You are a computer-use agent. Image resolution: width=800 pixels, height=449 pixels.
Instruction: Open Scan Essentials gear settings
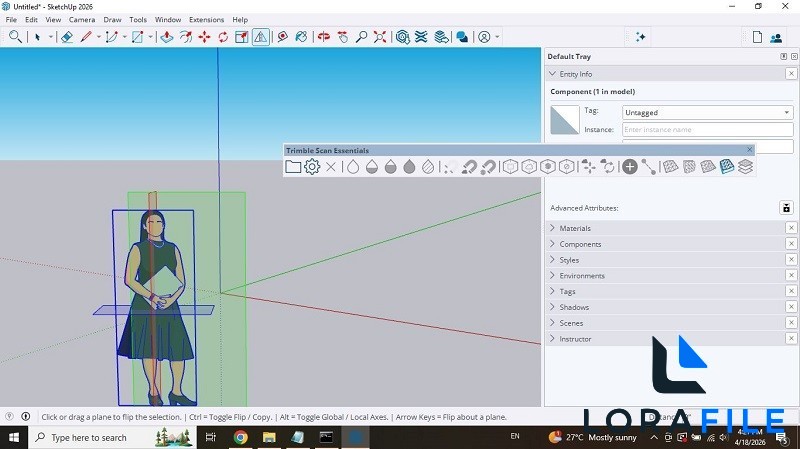click(x=312, y=166)
